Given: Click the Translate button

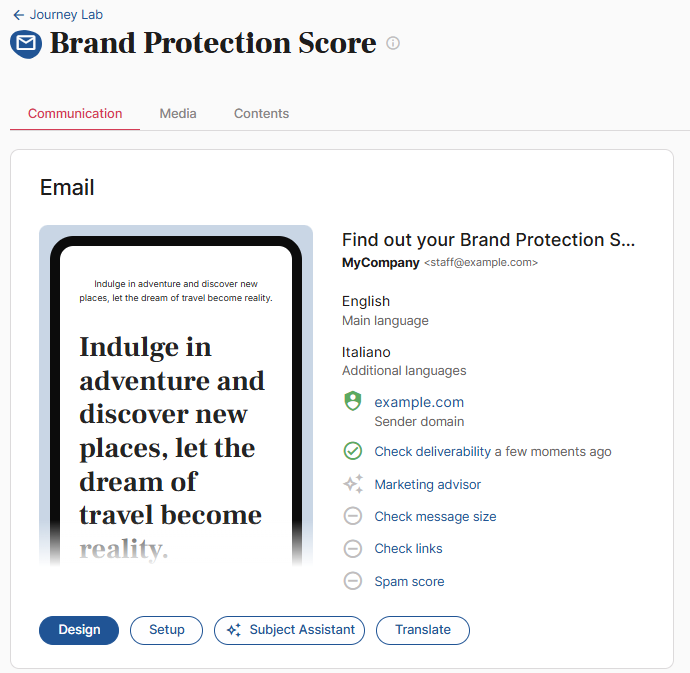Looking at the screenshot, I should click(423, 630).
